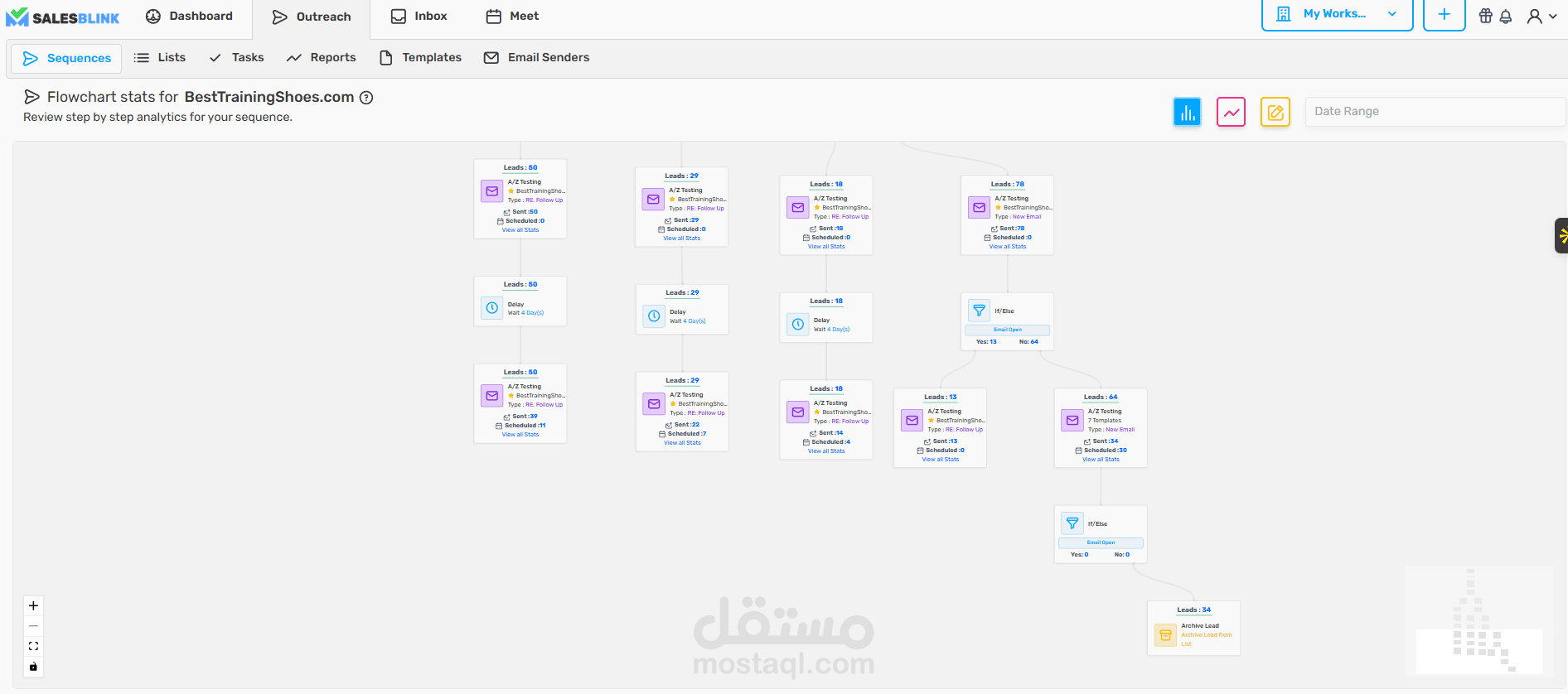Select the pink line graph view
Viewport: 1568px width, 694px height.
click(x=1232, y=112)
